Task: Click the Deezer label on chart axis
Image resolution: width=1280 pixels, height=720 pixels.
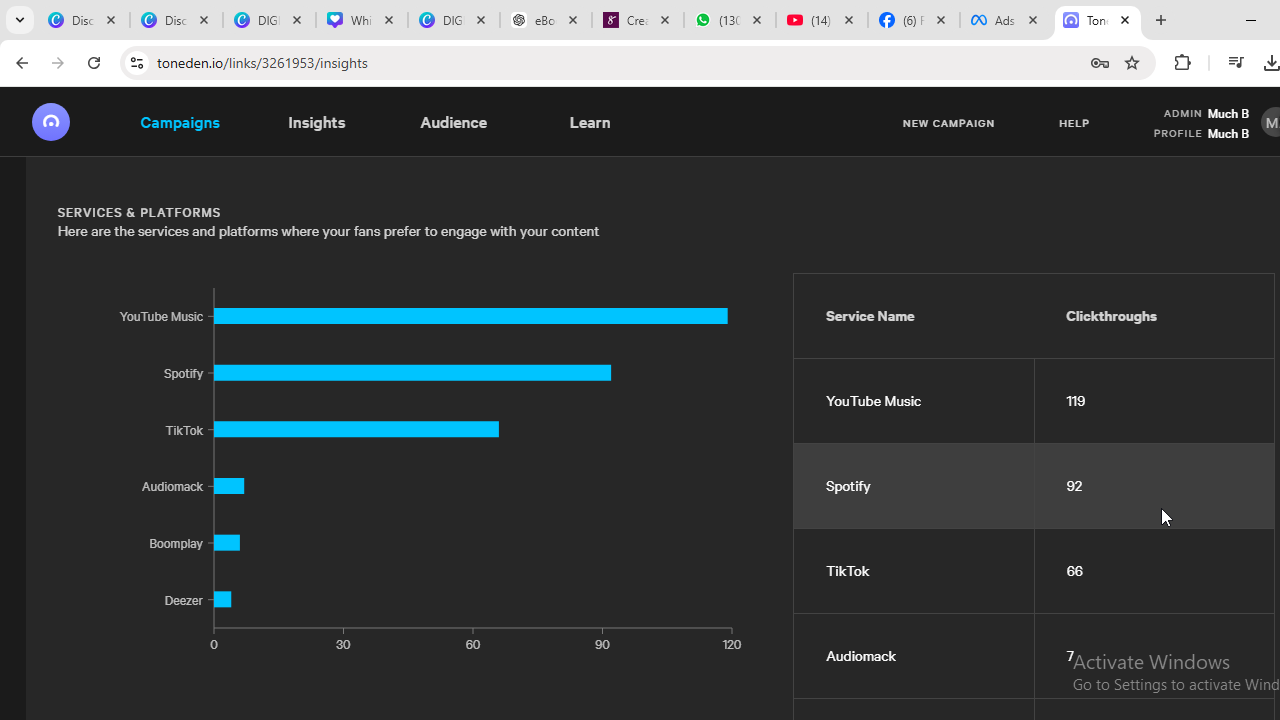Action: tap(184, 601)
